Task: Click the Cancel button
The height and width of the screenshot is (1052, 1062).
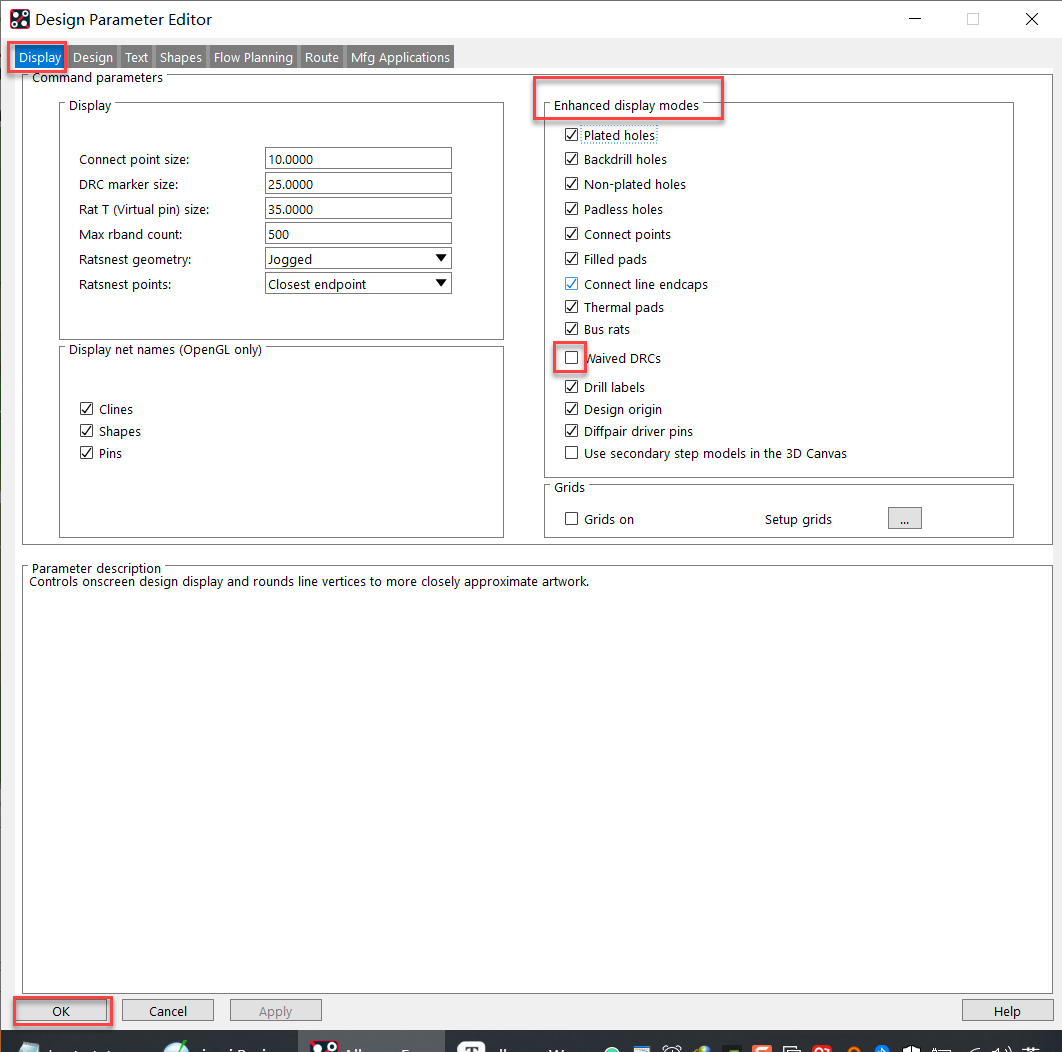Action: click(168, 1011)
